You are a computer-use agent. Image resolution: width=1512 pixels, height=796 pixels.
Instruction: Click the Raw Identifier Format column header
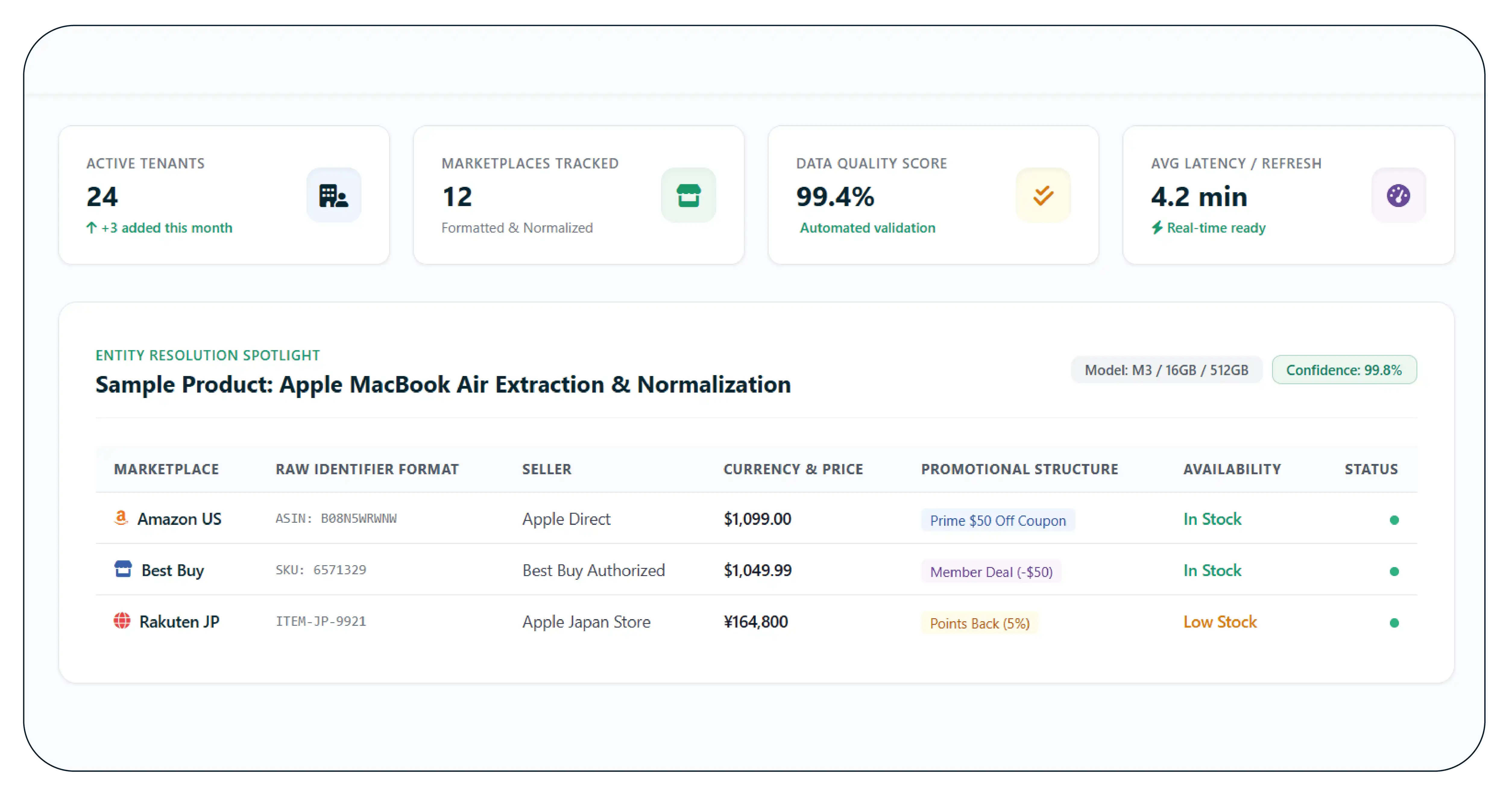coord(367,469)
